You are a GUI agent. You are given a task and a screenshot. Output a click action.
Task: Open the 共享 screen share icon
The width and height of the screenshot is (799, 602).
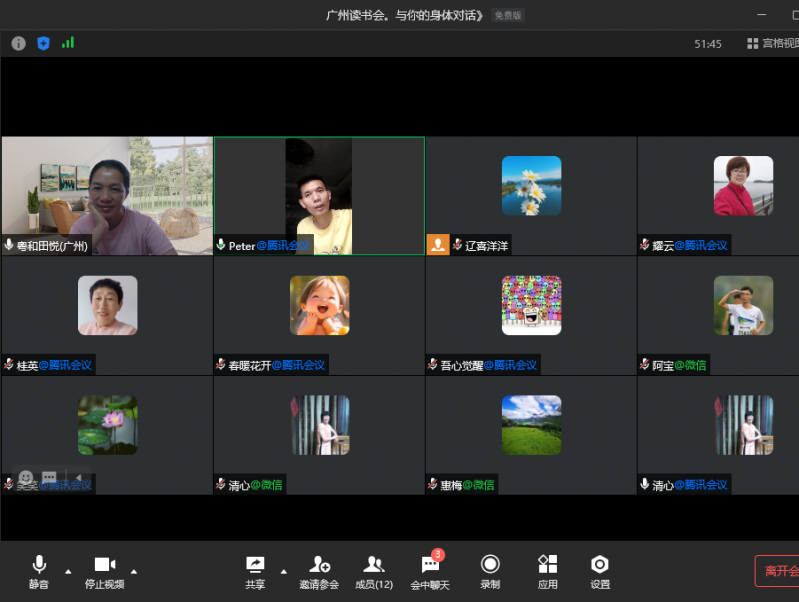[255, 571]
